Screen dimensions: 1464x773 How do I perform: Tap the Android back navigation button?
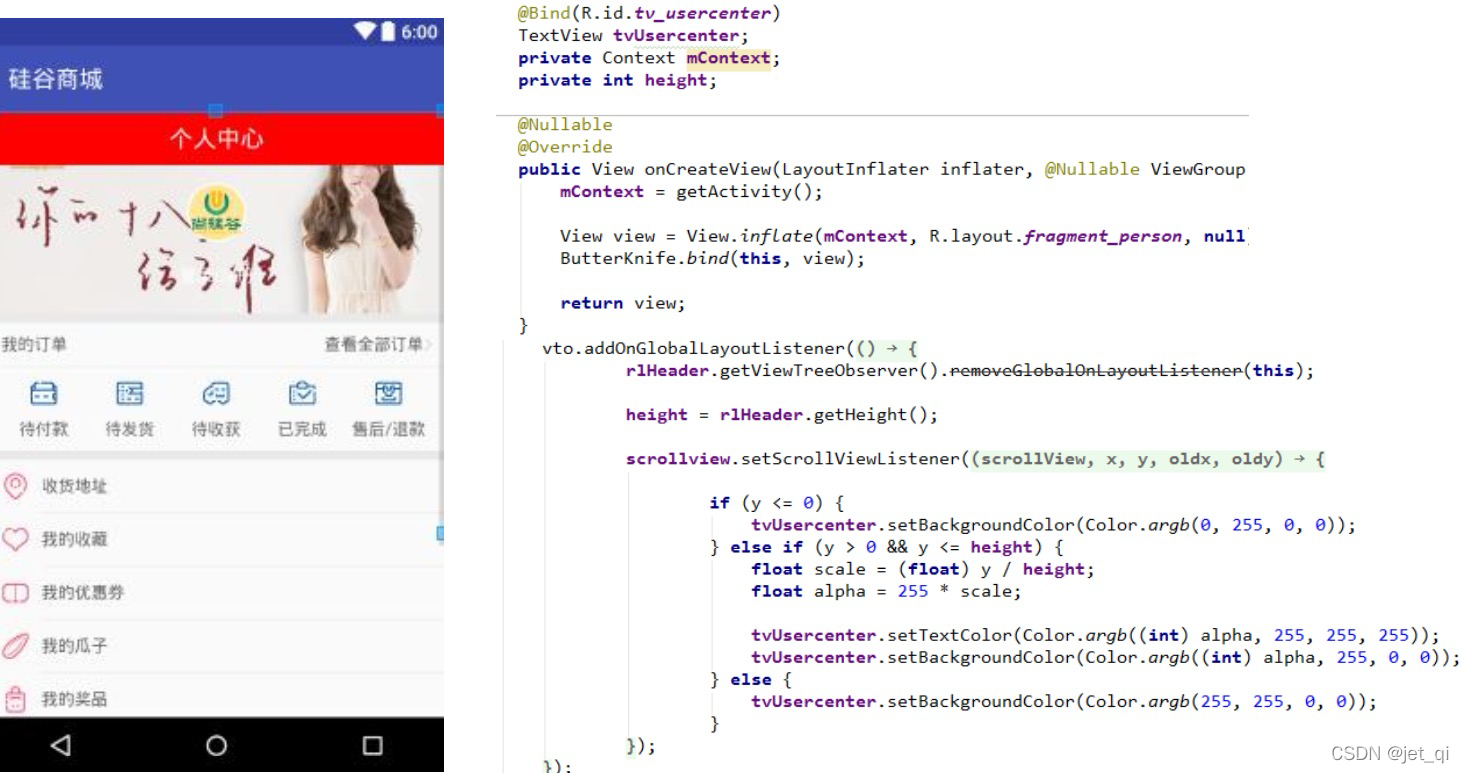click(x=59, y=745)
